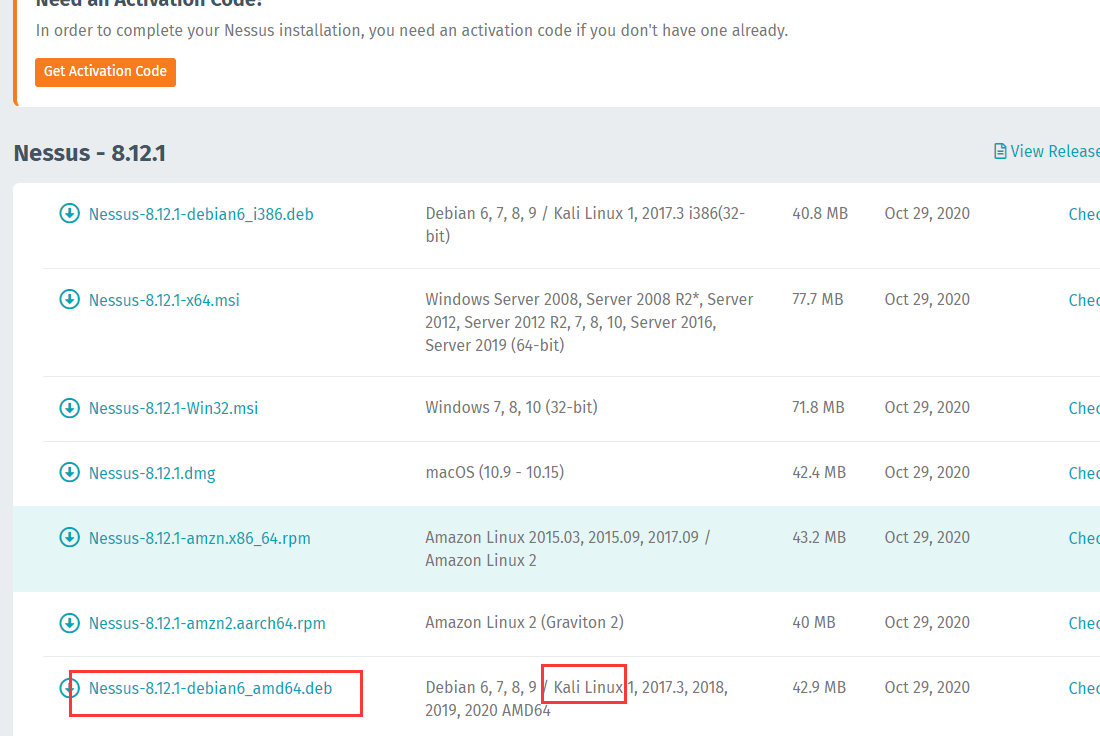Screen dimensions: 1100x736
Task: Click download icon for Nessus-8.12.1-Win32.msi
Action: point(69,408)
